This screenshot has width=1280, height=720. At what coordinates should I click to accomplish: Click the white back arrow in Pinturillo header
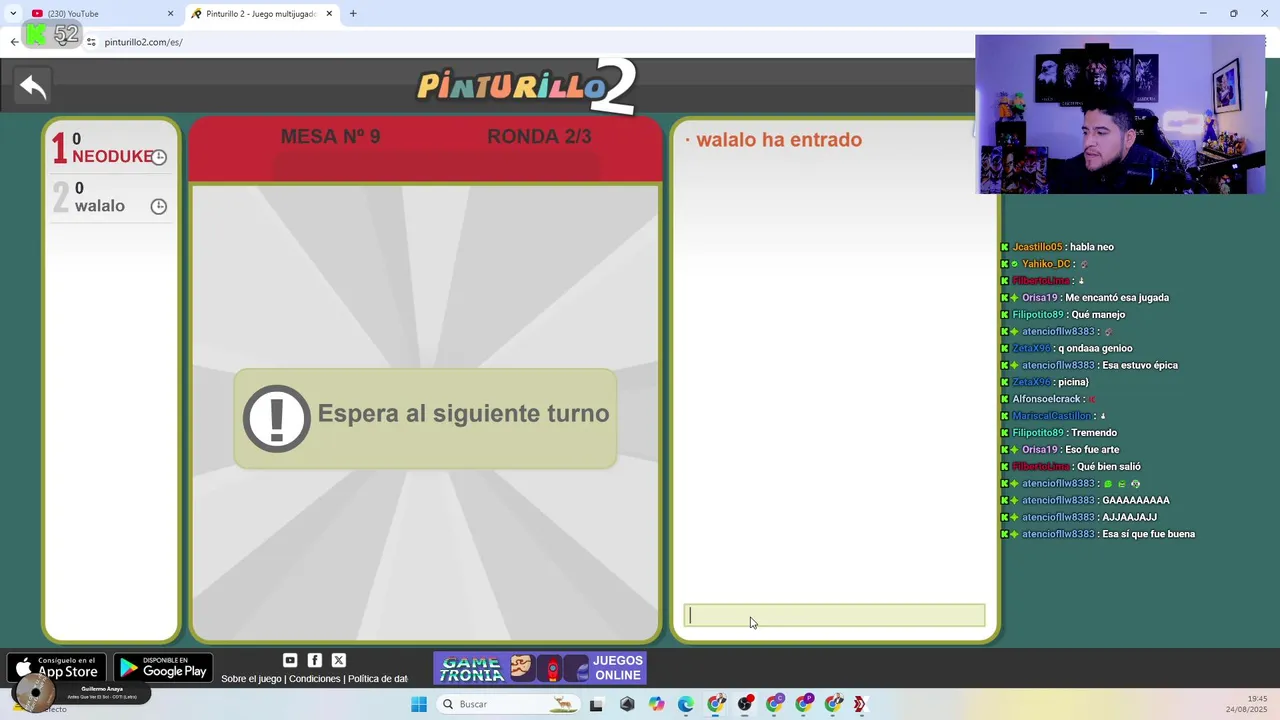[33, 87]
